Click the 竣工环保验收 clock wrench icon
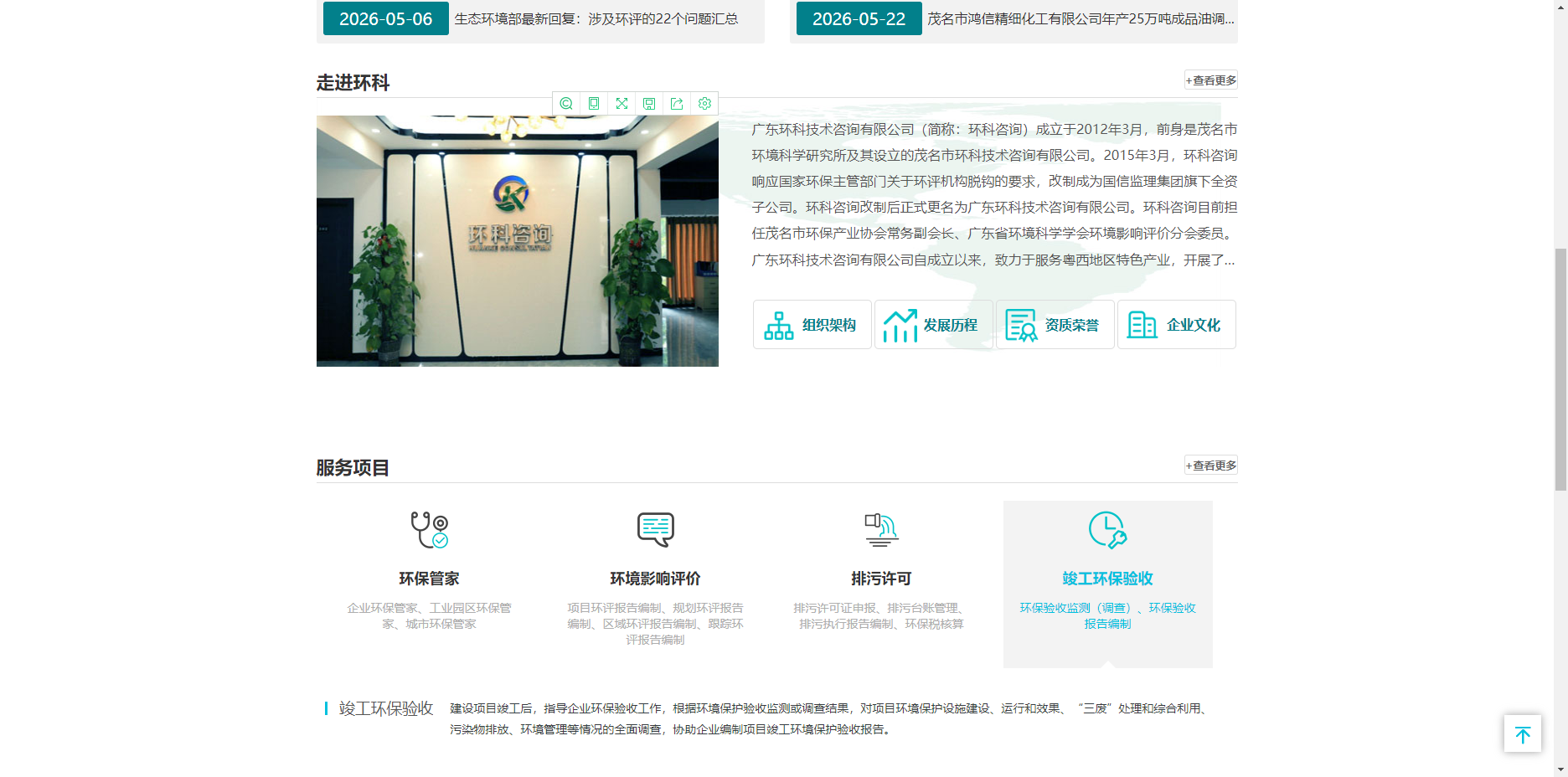This screenshot has width=1568, height=777. (1107, 530)
